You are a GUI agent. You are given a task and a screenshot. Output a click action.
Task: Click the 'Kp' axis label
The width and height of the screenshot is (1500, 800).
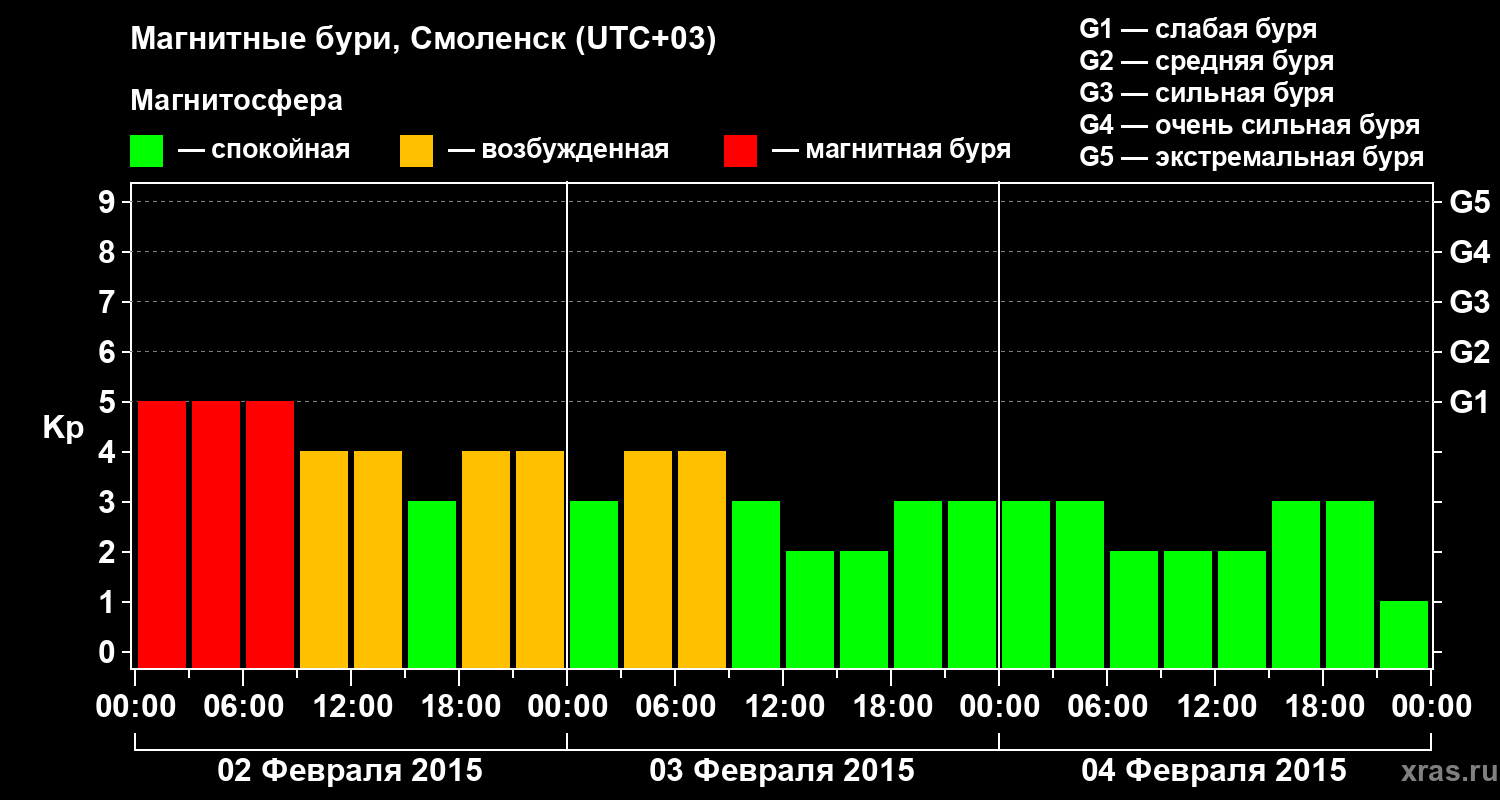pos(63,428)
